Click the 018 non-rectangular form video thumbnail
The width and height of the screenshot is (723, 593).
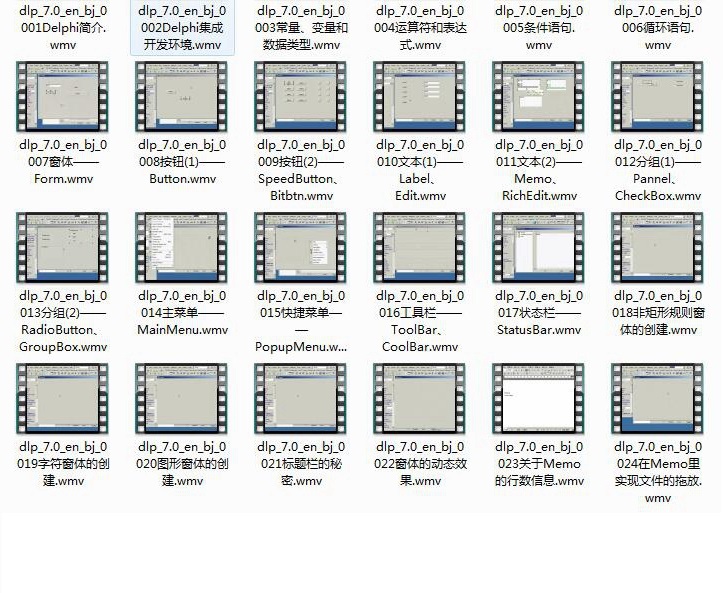[657, 246]
